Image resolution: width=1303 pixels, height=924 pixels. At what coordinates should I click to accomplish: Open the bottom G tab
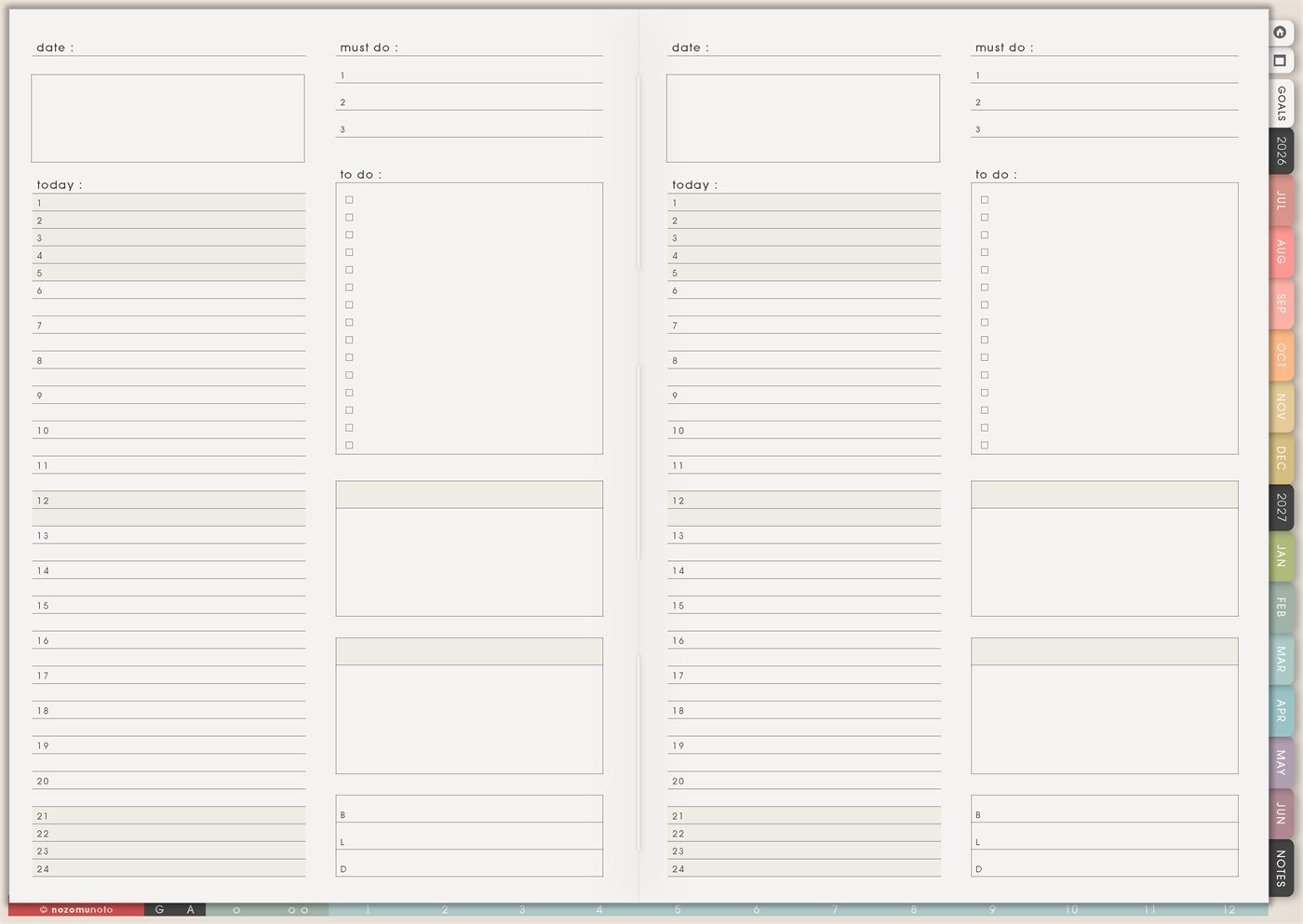click(x=159, y=910)
